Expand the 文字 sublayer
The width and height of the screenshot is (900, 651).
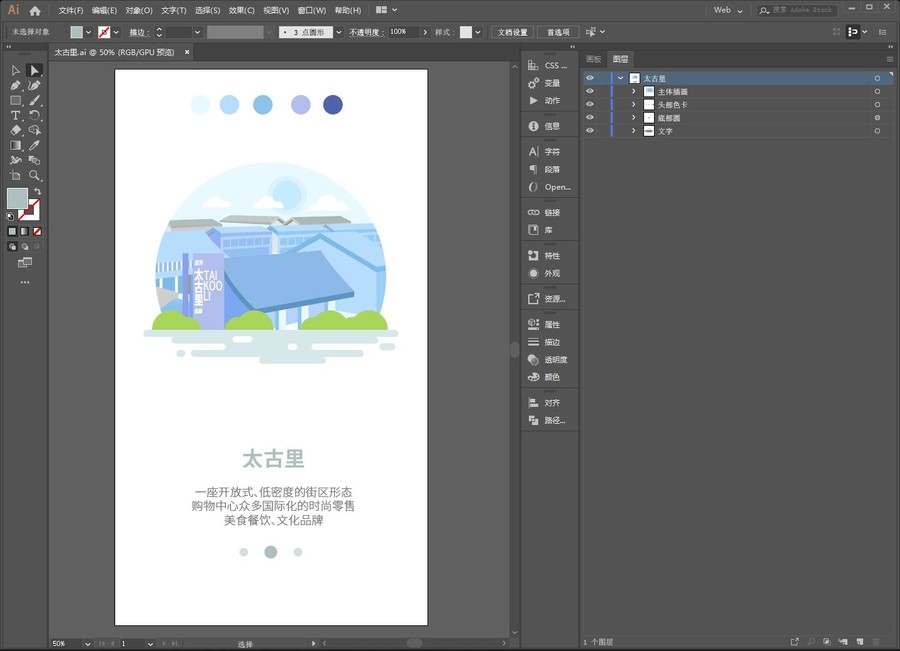point(634,131)
